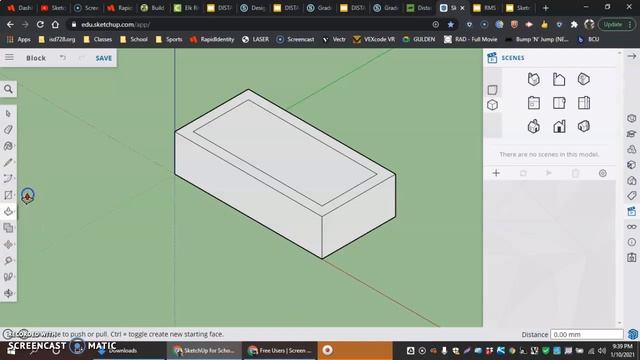This screenshot has width=640, height=360.
Task: Open the Entity Info panel
Action: point(632,118)
